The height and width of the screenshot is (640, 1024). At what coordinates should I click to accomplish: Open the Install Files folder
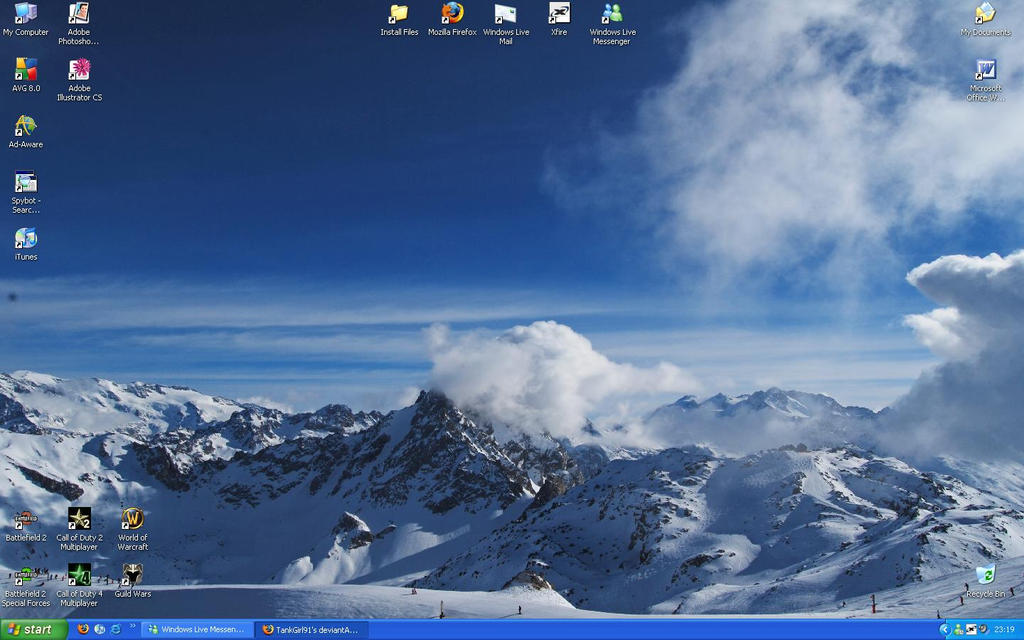click(399, 15)
